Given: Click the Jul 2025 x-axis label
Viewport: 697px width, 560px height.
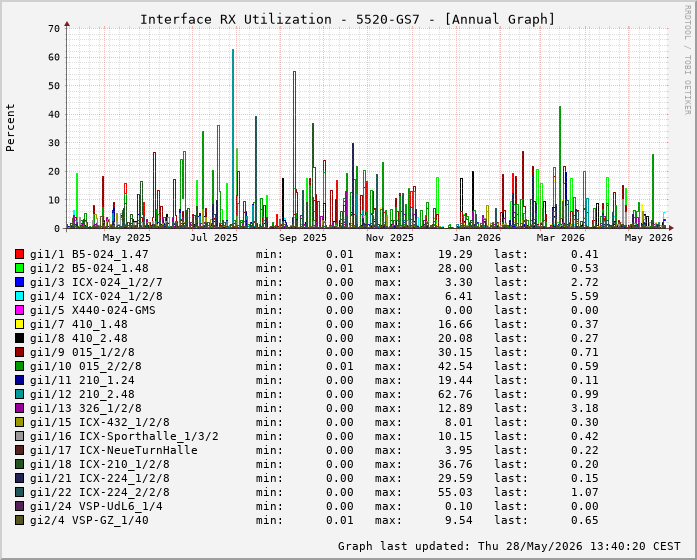Looking at the screenshot, I should [214, 238].
